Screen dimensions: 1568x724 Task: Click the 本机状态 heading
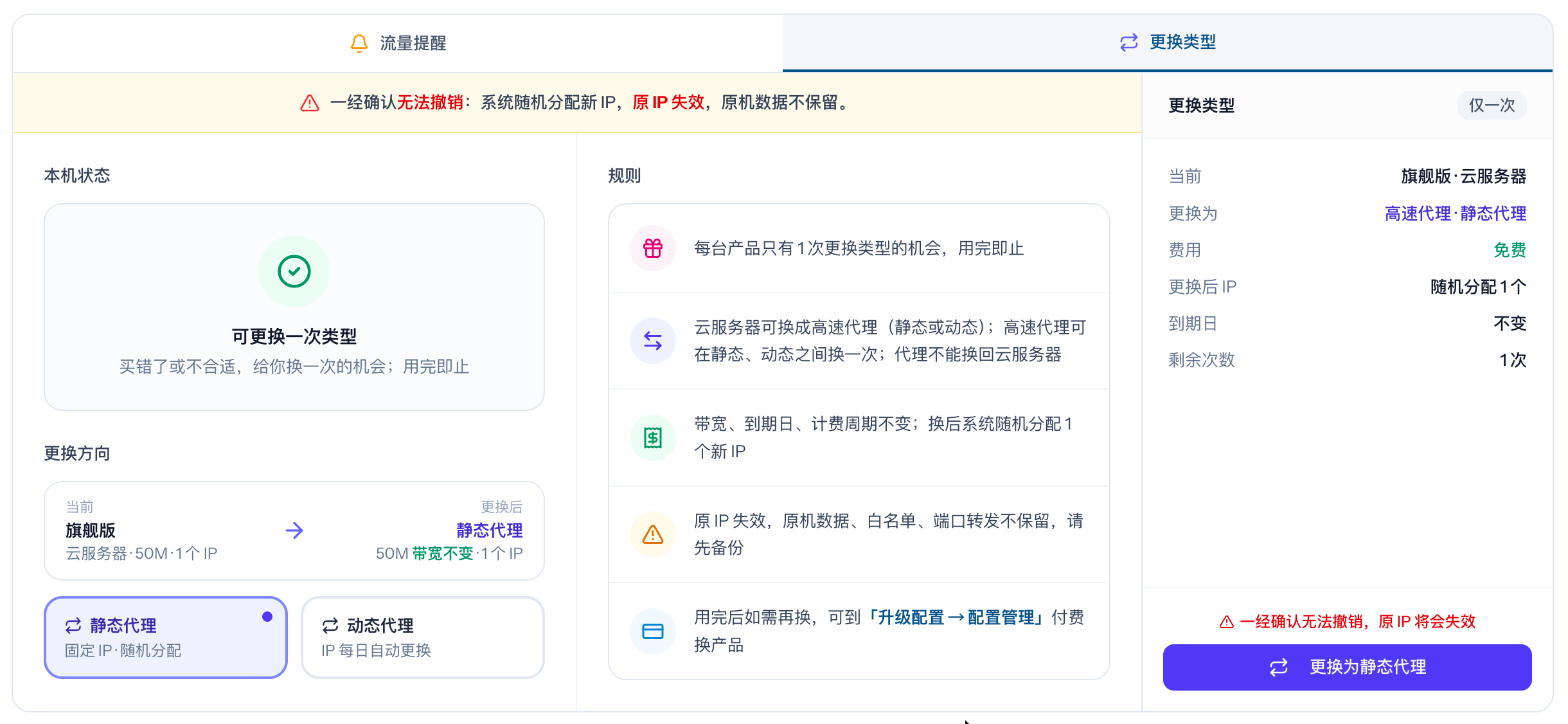[77, 176]
